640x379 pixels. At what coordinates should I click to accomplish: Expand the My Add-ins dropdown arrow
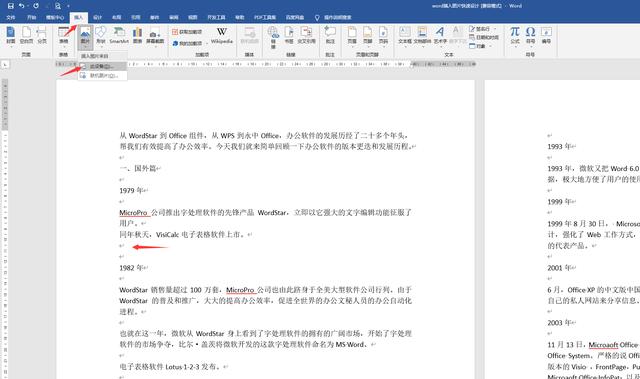207,43
